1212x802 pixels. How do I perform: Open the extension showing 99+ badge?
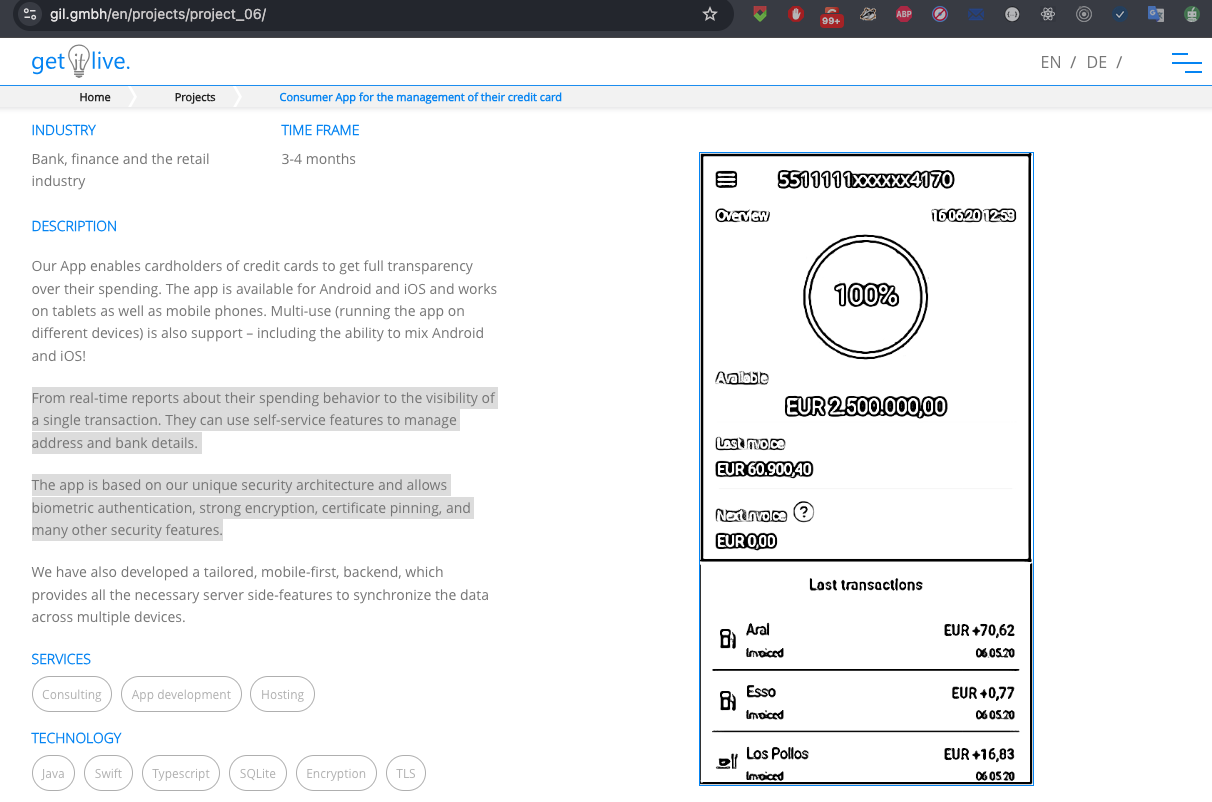pos(831,15)
